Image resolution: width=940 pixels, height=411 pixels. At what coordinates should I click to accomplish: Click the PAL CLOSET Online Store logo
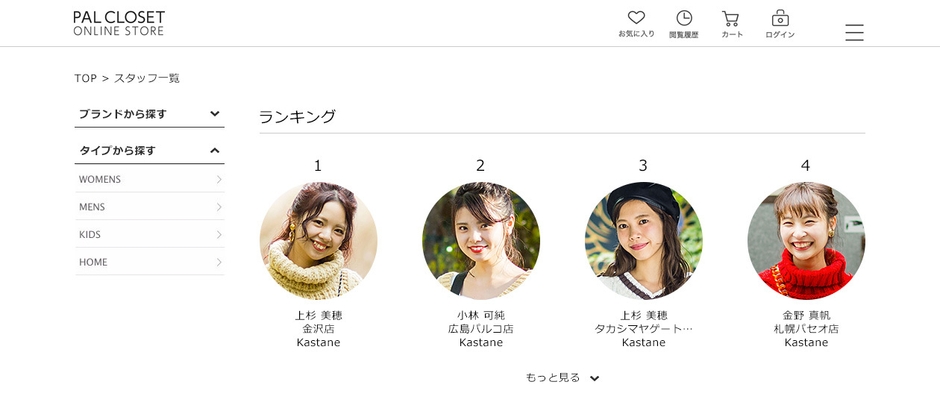[119, 23]
